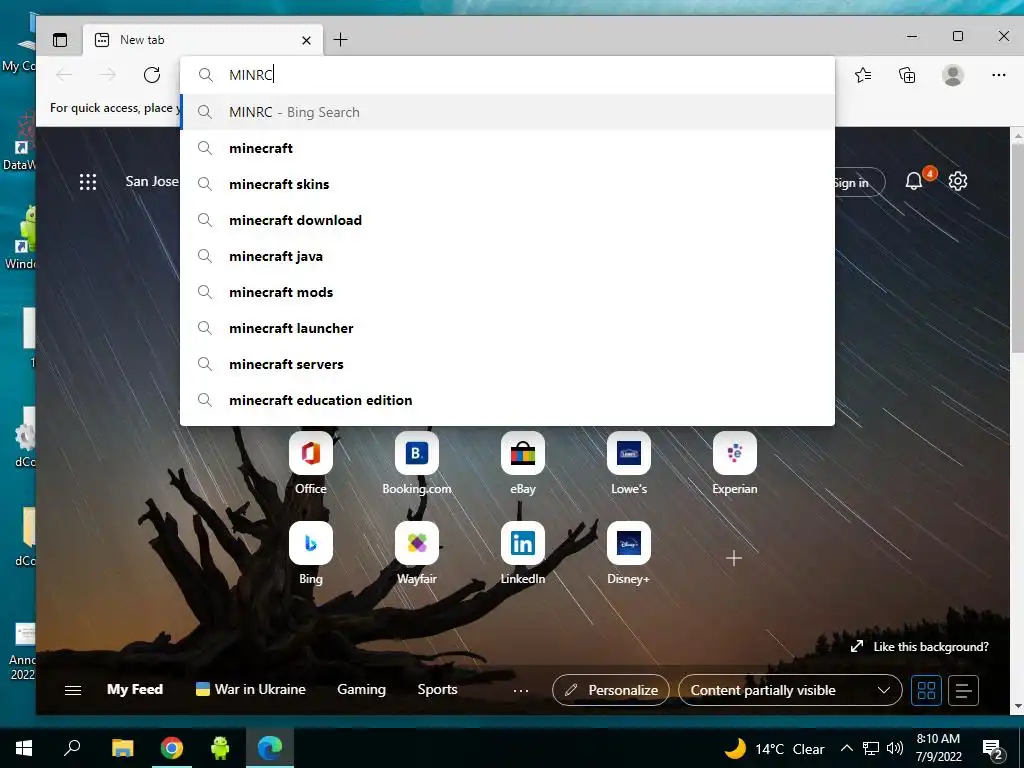Select the Gaming feed tab

click(361, 690)
